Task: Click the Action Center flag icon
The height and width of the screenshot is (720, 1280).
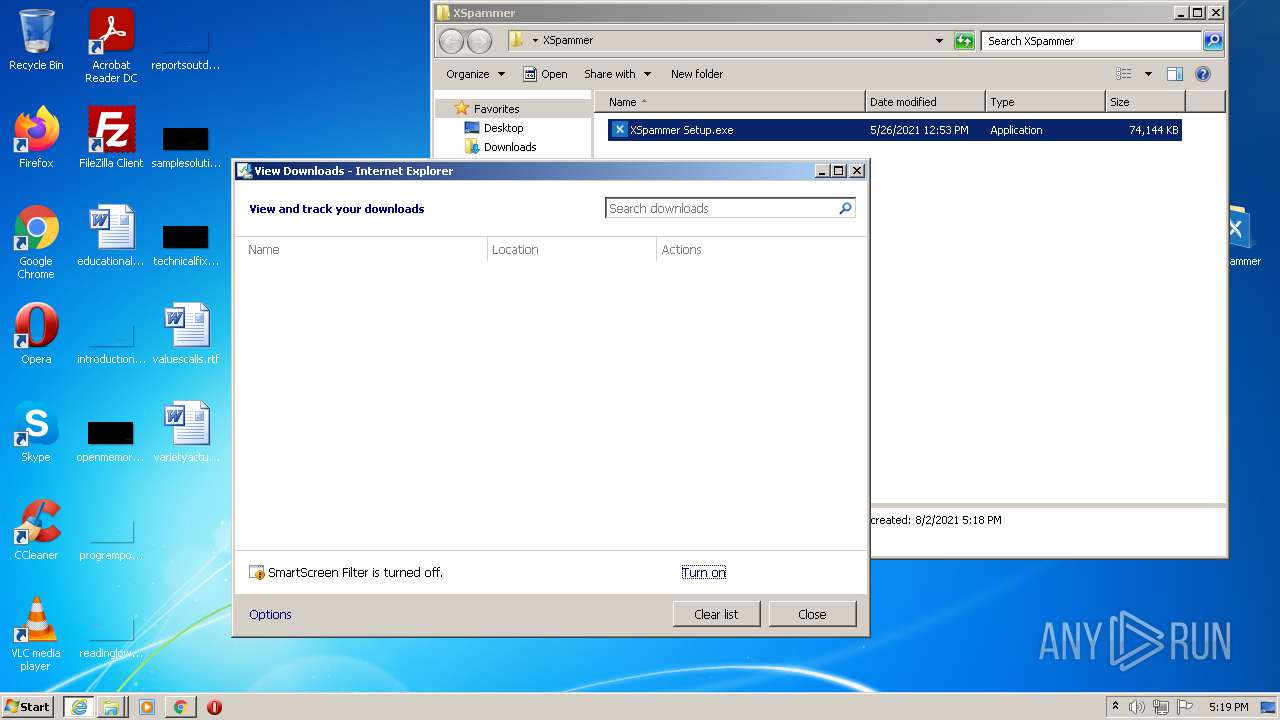Action: (x=1185, y=707)
